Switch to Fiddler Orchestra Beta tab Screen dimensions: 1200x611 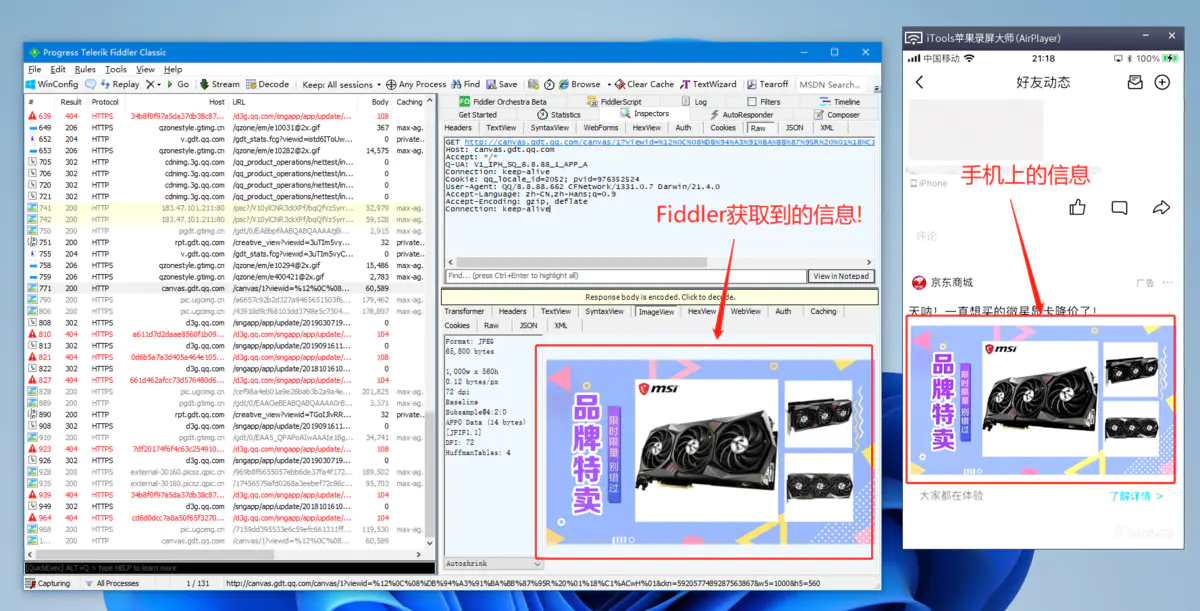coord(503,102)
